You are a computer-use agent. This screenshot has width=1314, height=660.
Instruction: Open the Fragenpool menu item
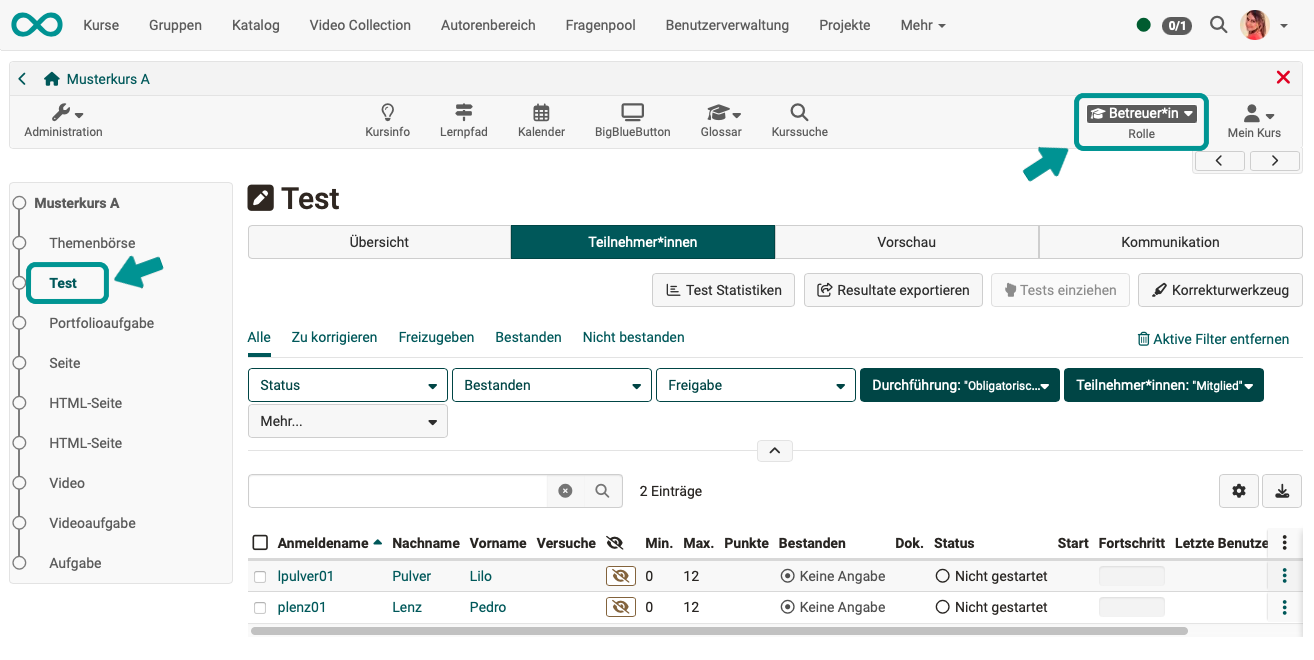tap(600, 25)
